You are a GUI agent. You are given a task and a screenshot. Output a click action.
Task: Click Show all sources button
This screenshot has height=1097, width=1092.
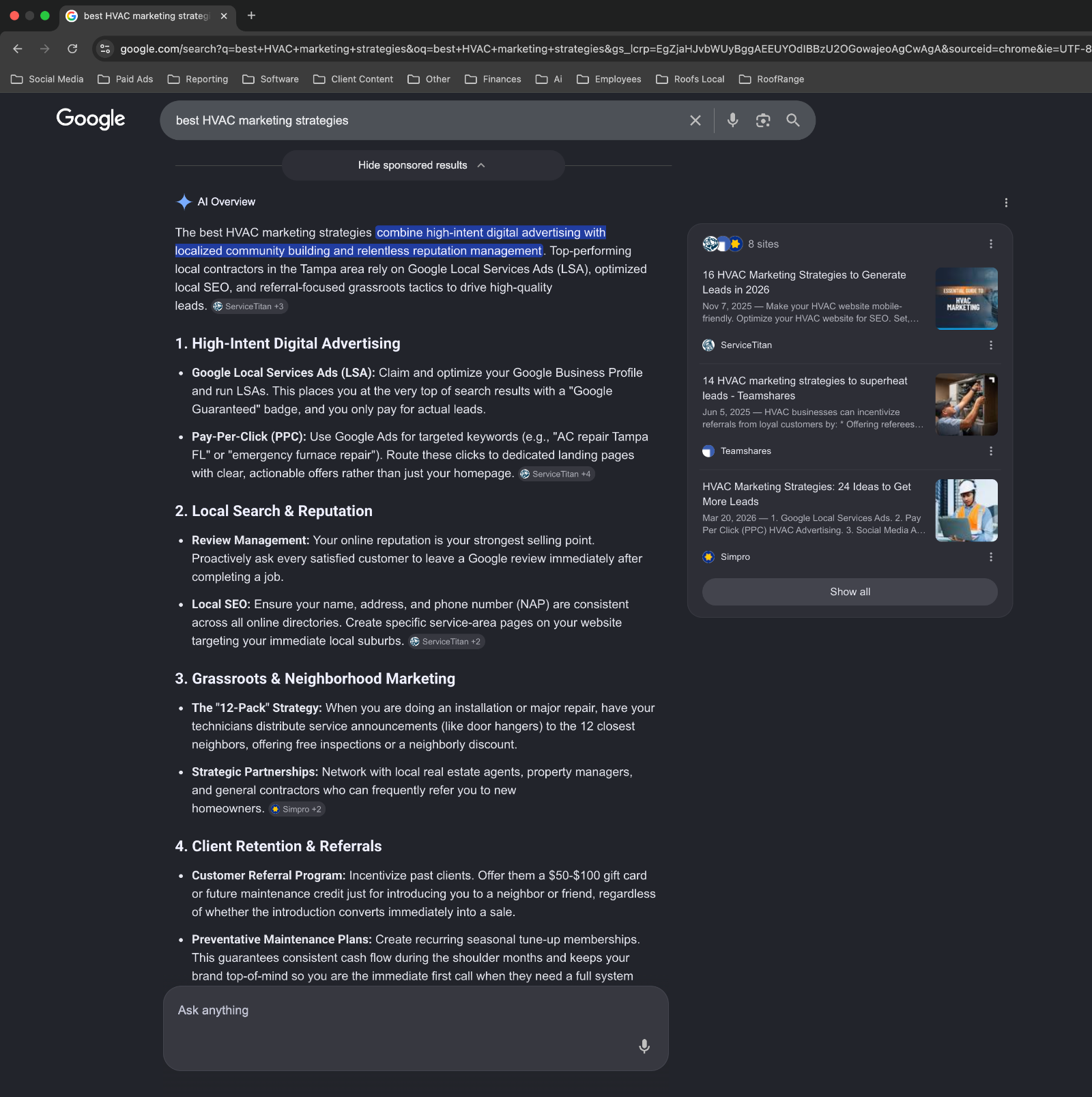850,592
